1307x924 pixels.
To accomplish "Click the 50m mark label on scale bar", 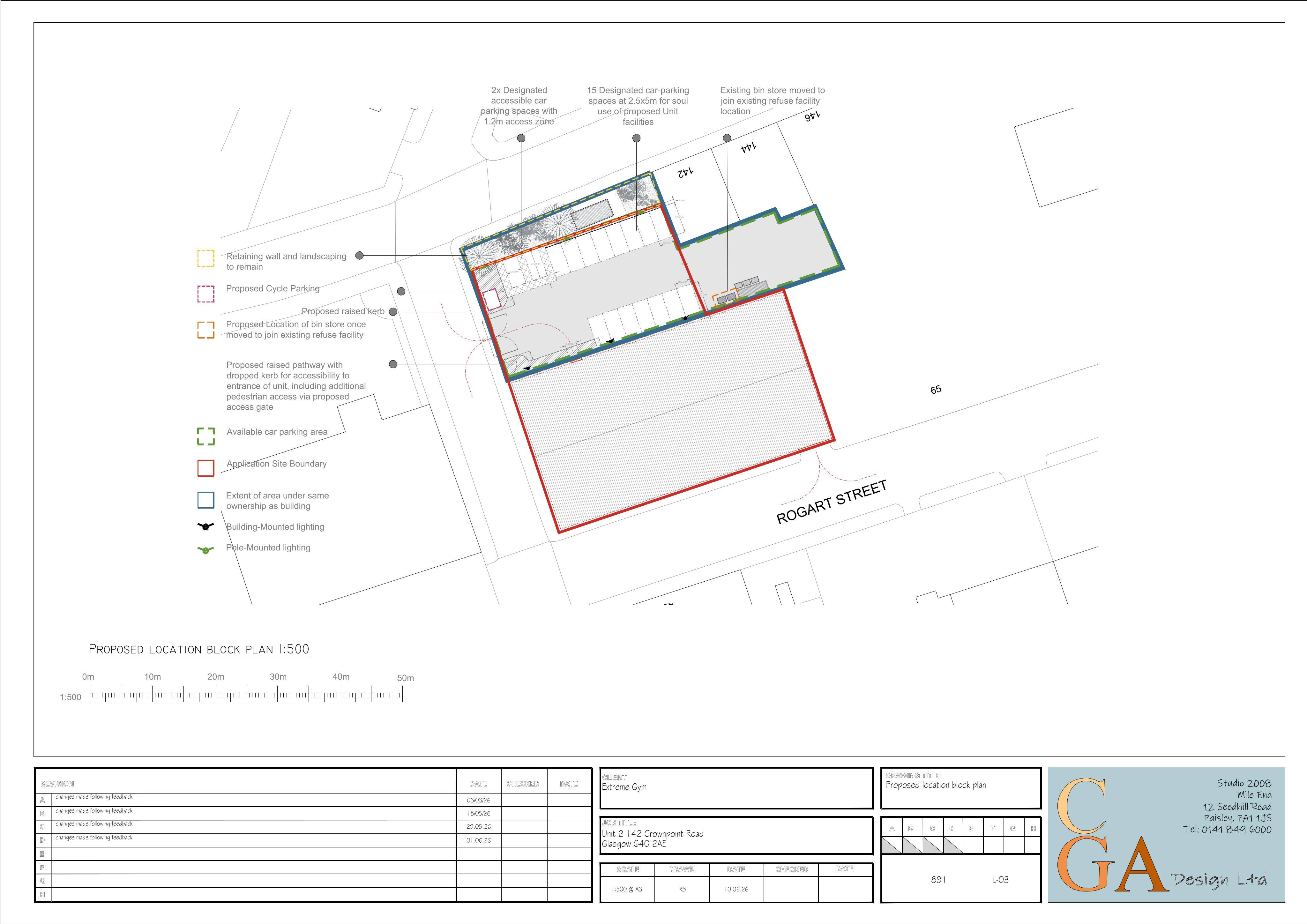I will 405,678.
